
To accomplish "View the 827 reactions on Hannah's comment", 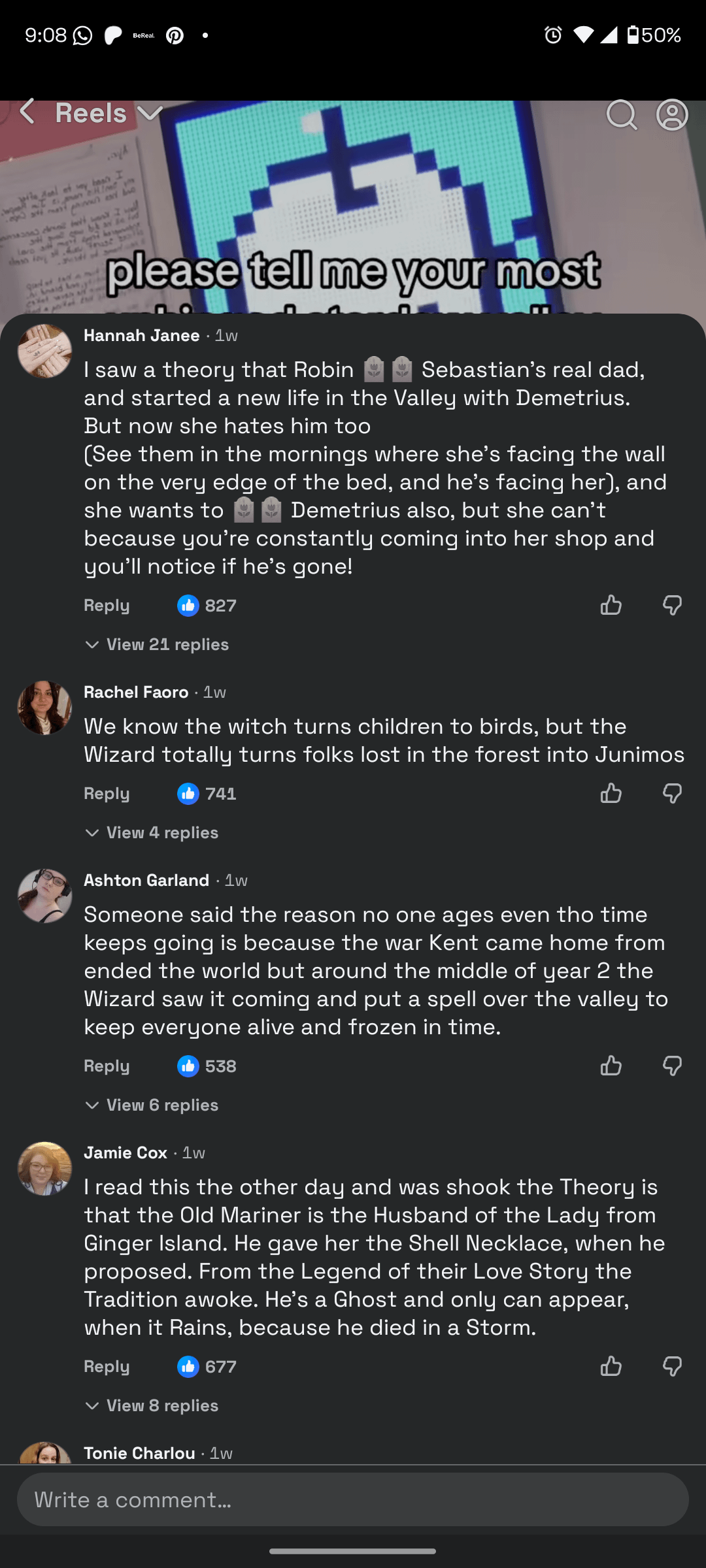I will tap(207, 606).
